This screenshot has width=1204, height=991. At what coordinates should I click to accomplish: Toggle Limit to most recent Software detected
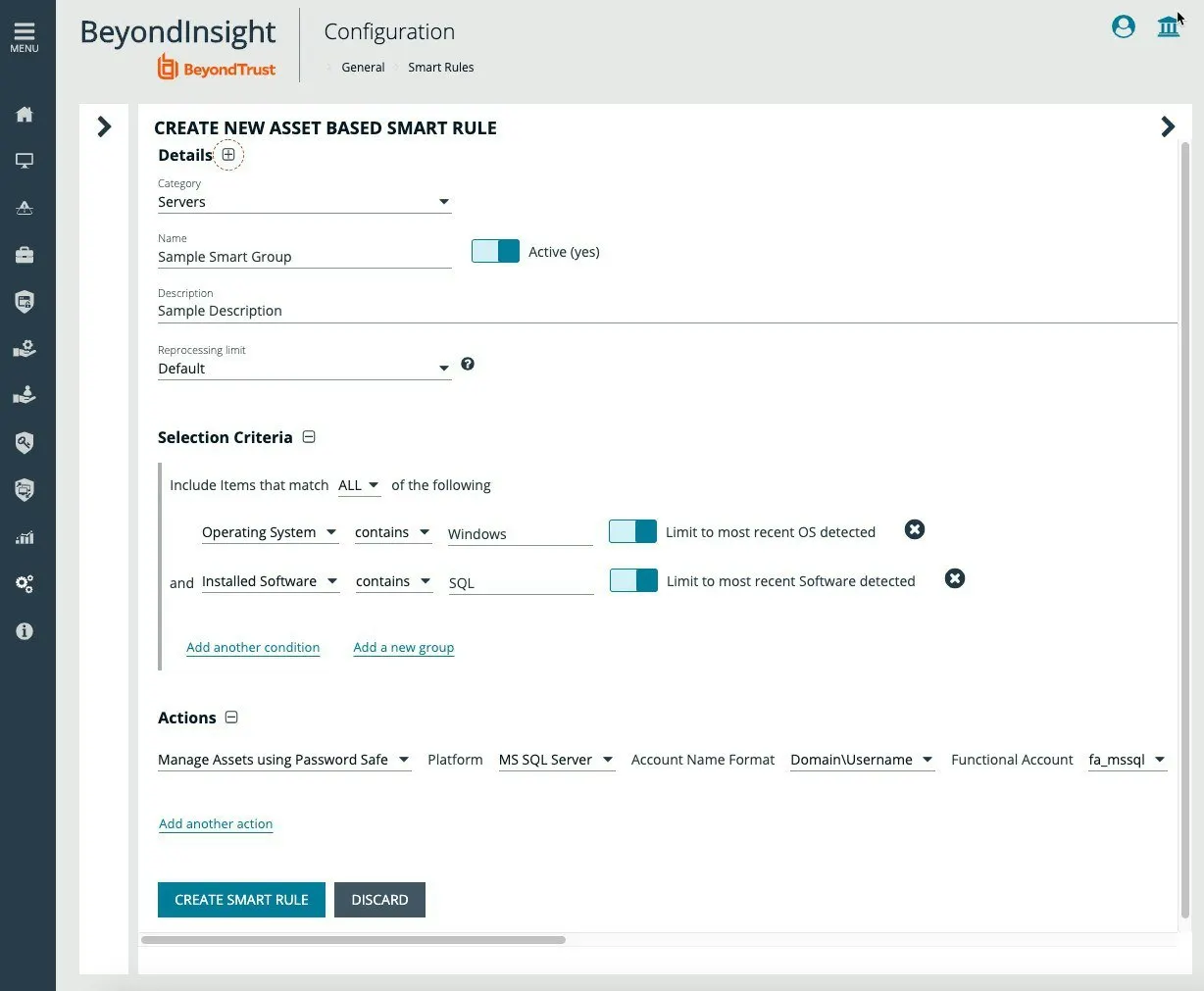[633, 580]
